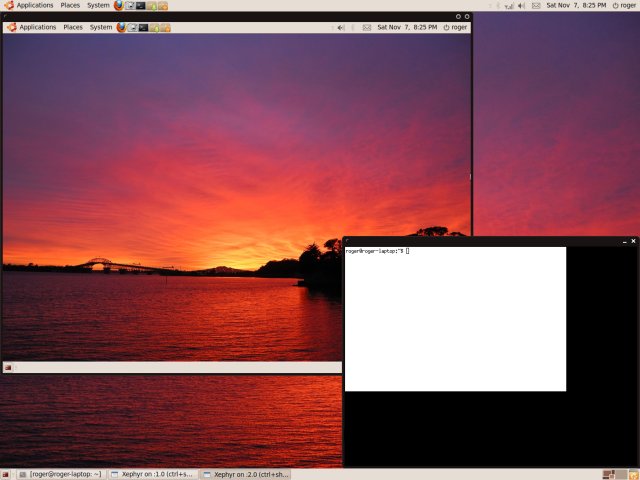Expand the roger user menu in the nested panel
Image resolution: width=640 pixels, height=480 pixels.
(x=455, y=27)
